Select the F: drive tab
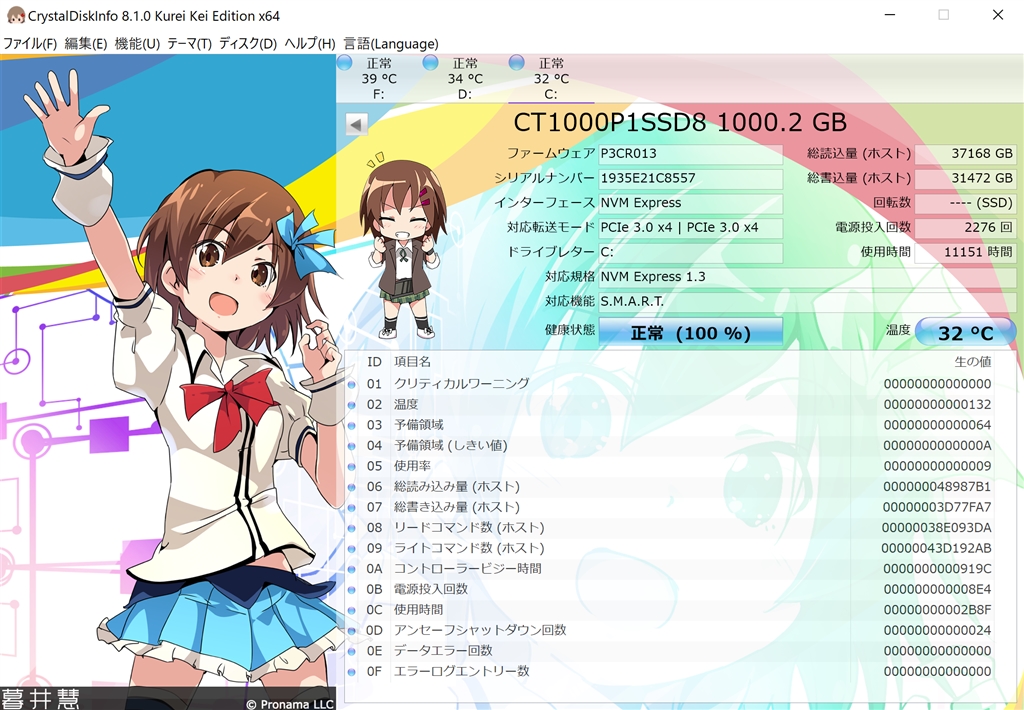The height and width of the screenshot is (710, 1024). pyautogui.click(x=379, y=78)
